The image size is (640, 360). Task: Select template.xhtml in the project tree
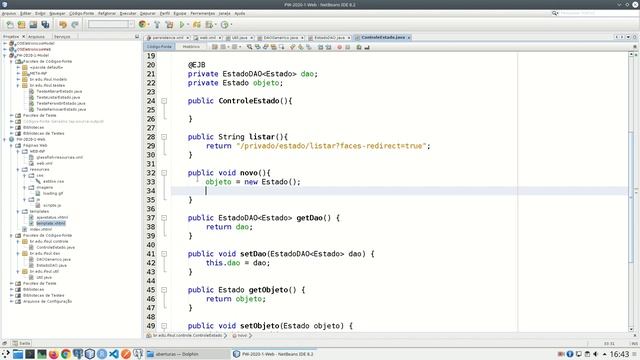51,223
